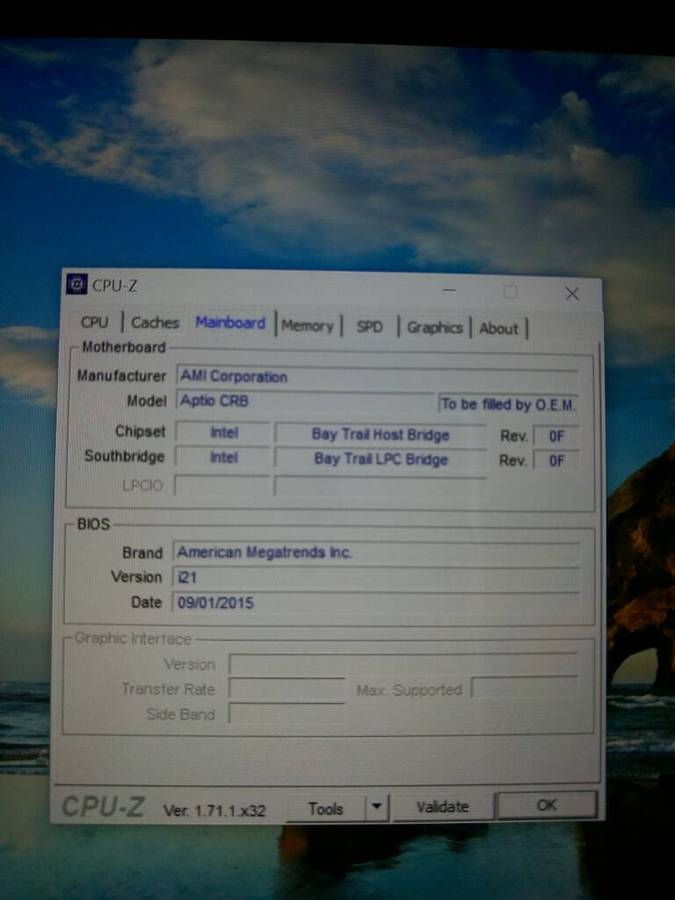The width and height of the screenshot is (675, 900).
Task: Select the Bay Trail LPC Bridge value
Action: [x=380, y=459]
